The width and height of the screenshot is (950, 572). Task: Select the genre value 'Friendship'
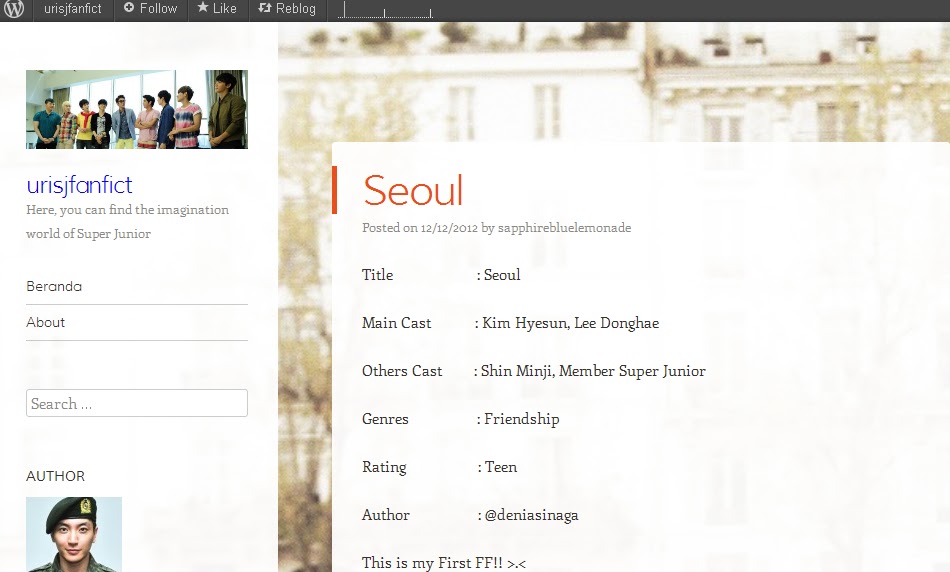(522, 419)
